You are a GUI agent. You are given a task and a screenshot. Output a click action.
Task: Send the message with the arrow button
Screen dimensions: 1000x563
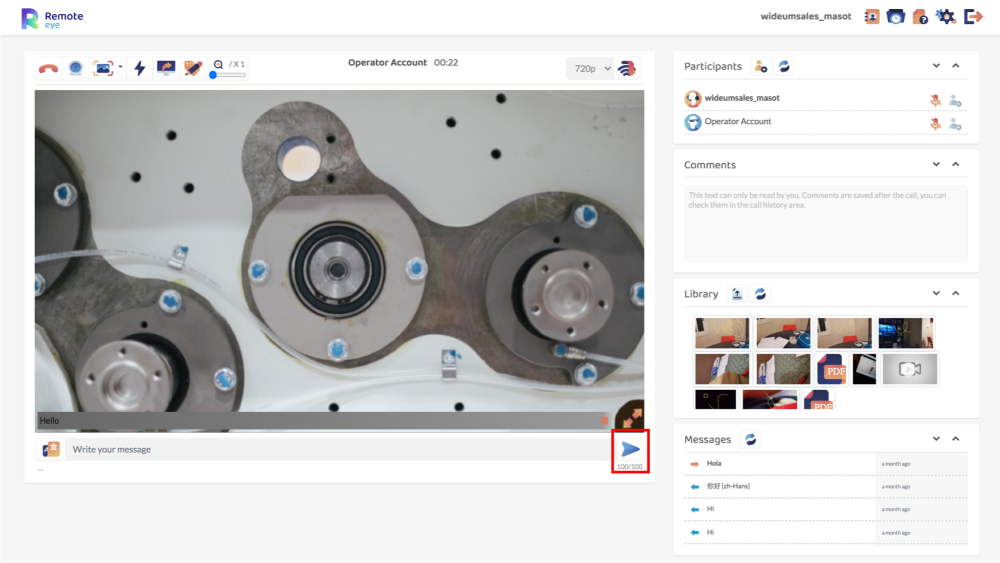click(x=630, y=450)
